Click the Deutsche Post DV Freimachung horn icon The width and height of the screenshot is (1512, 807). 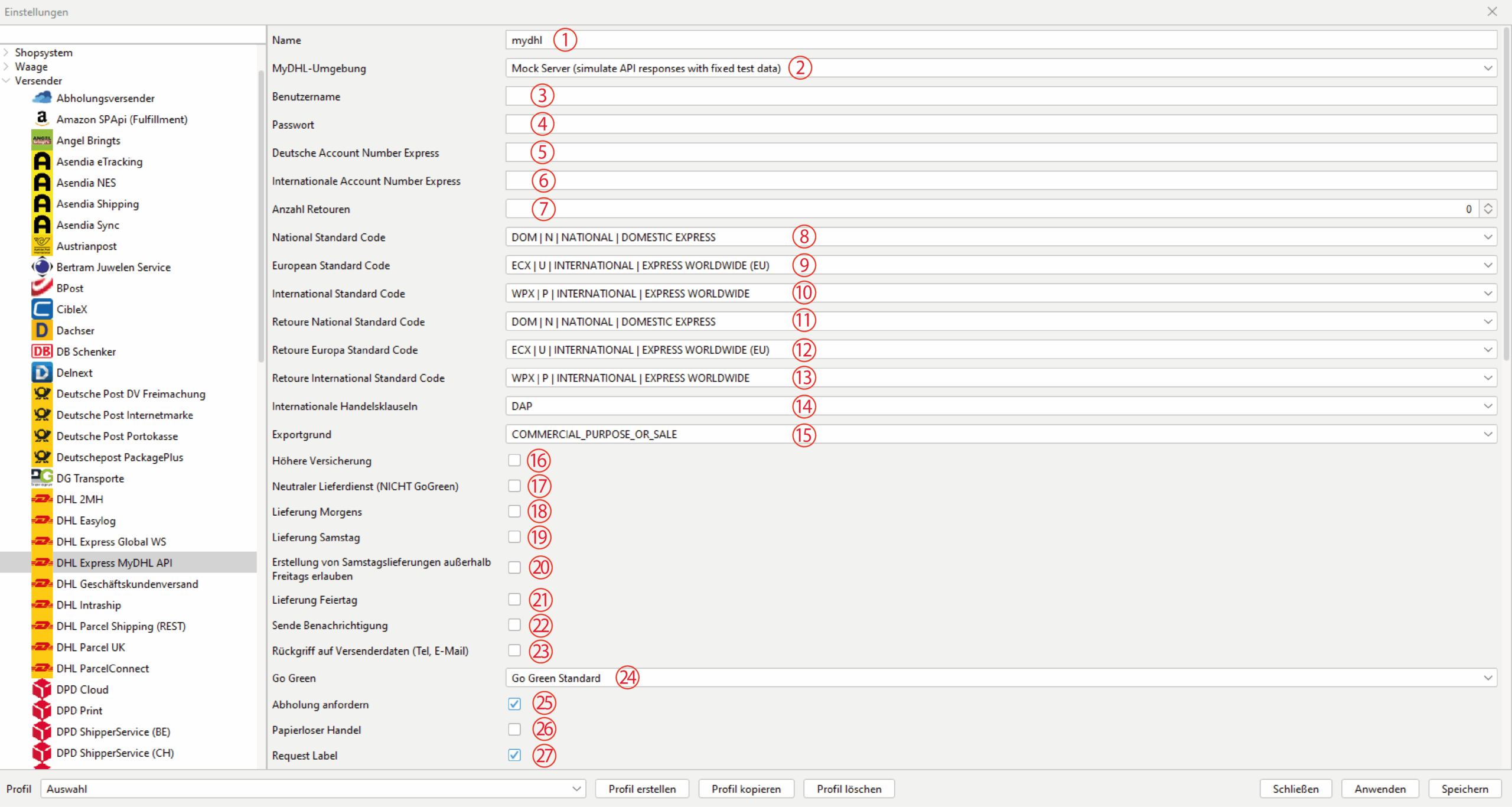click(42, 393)
